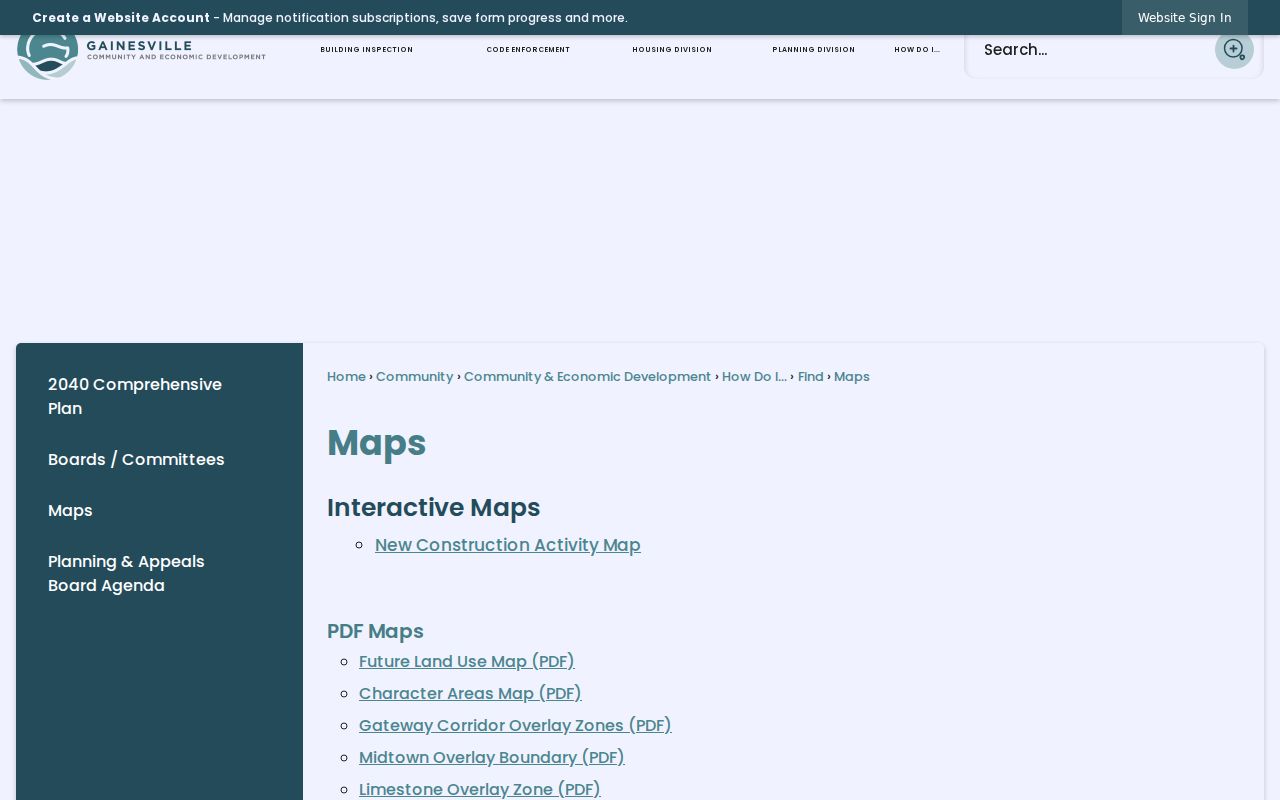This screenshot has height=800, width=1280.
Task: Open the Building Inspection menu
Action: (366, 50)
